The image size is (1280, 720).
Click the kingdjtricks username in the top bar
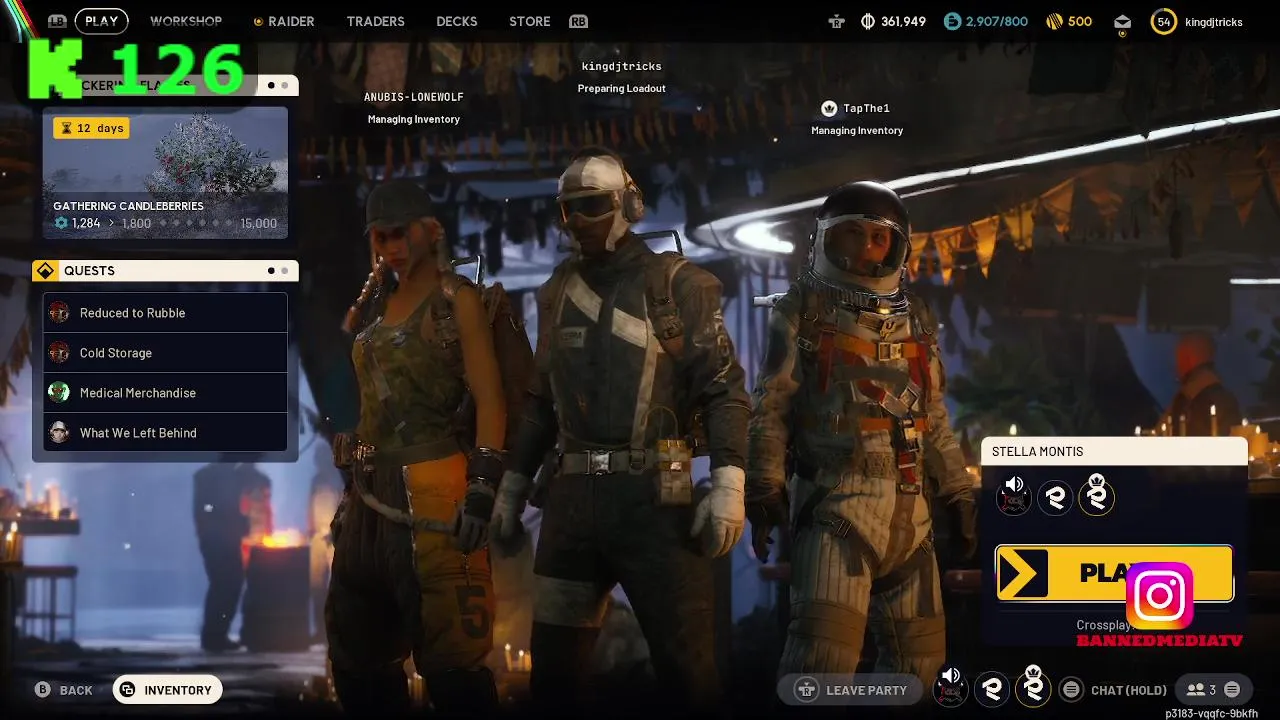point(1214,21)
